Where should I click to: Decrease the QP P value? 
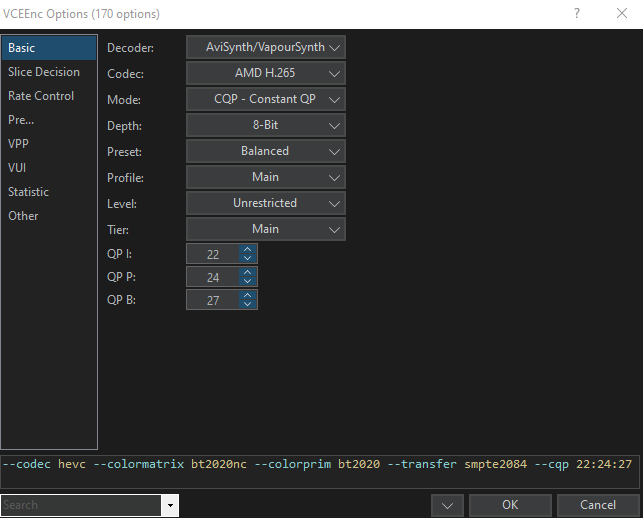(x=247, y=281)
